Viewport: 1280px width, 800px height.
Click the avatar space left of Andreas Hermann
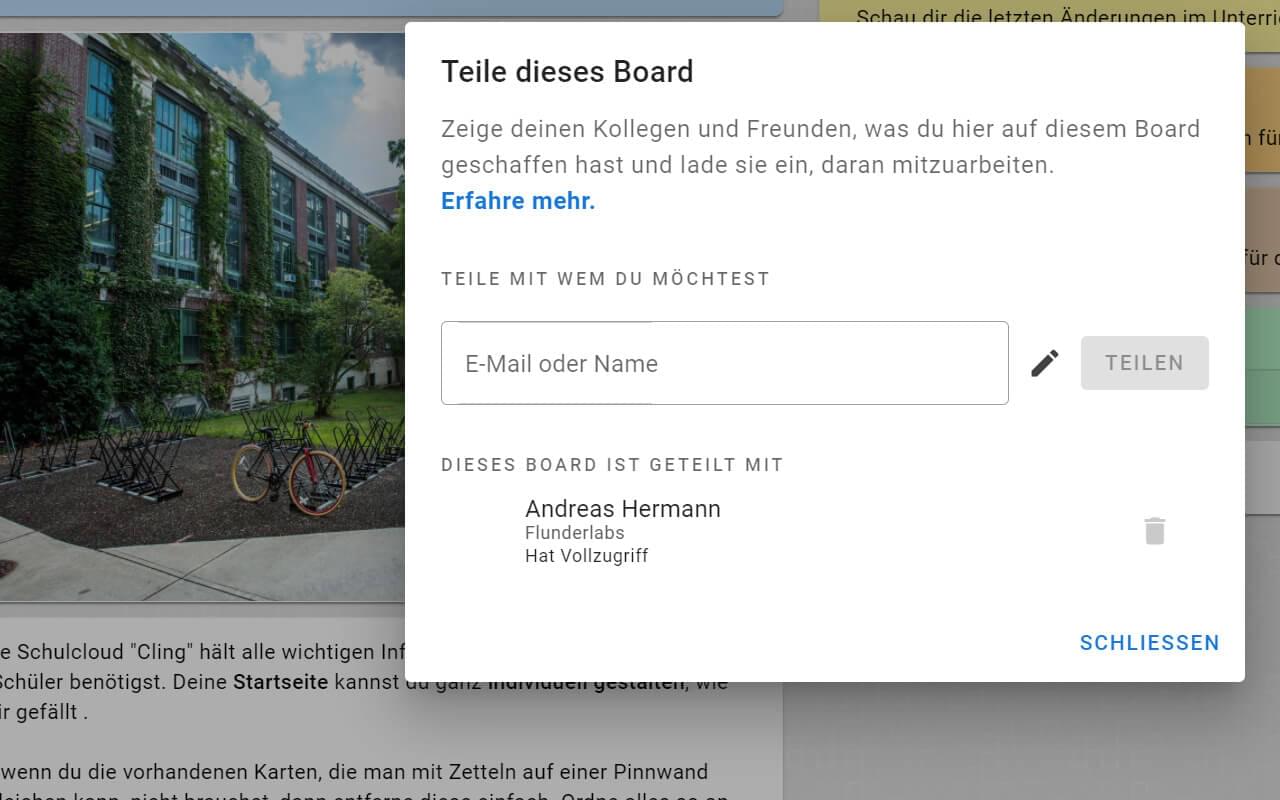(x=481, y=531)
